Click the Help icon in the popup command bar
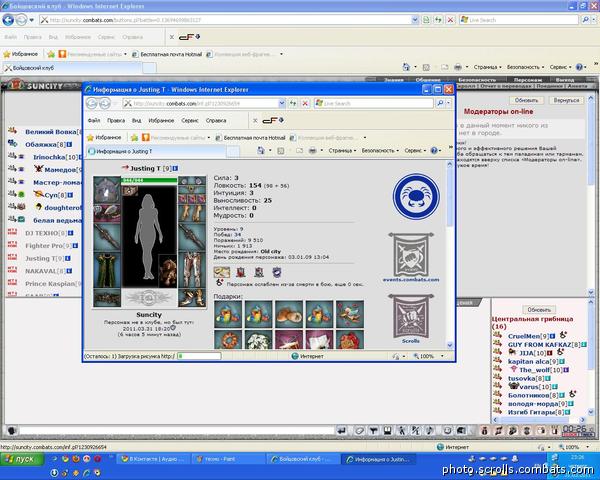Viewport: 600px width, 480px height. [434, 150]
